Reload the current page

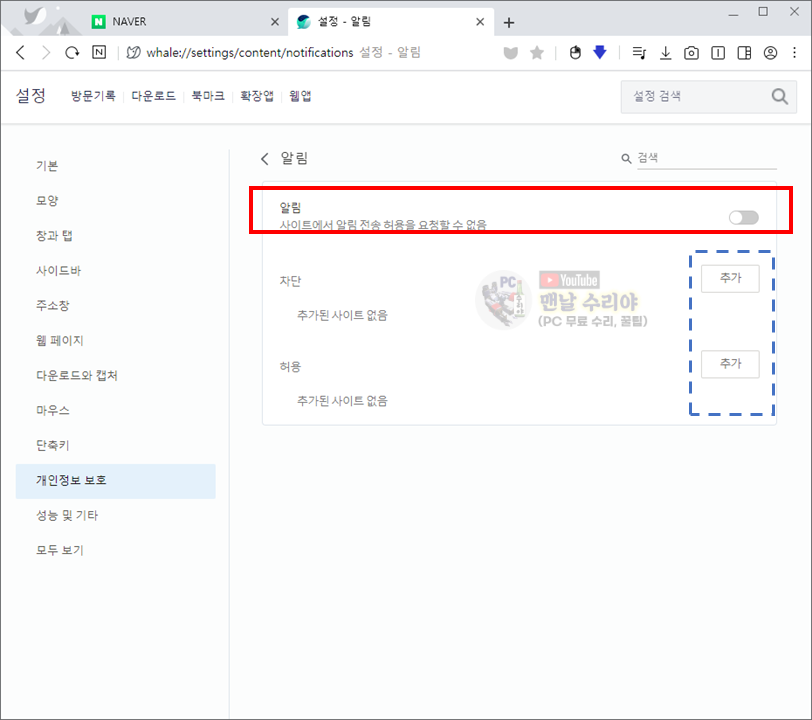pyautogui.click(x=72, y=52)
